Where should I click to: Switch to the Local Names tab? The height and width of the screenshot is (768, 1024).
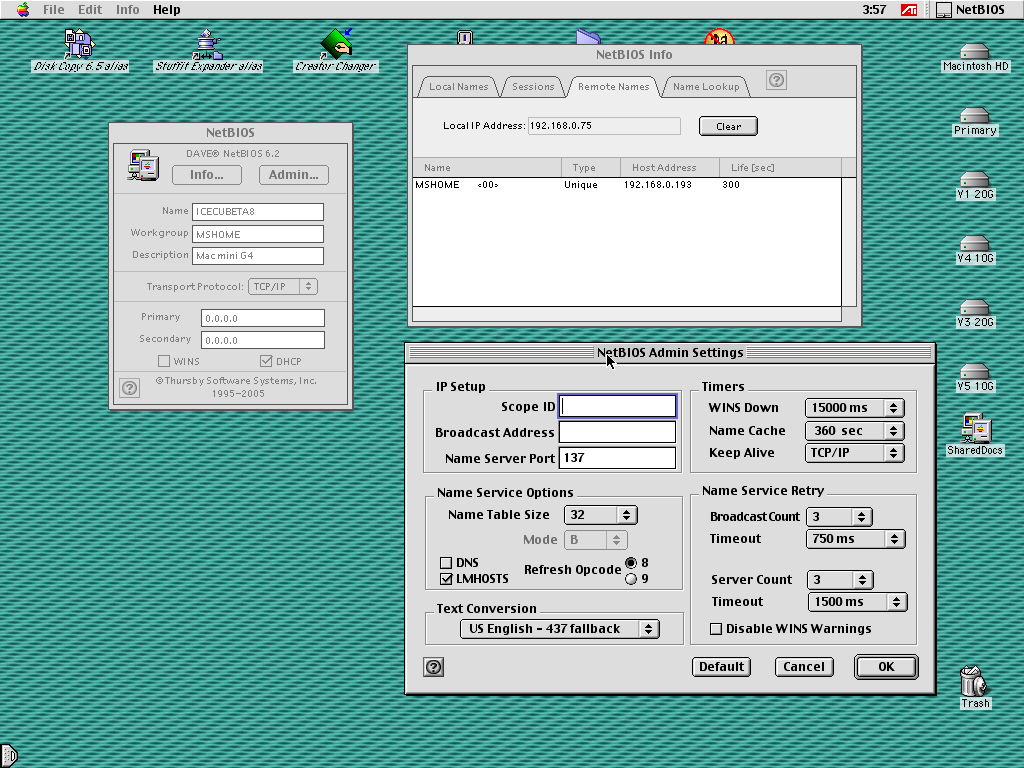pyautogui.click(x=458, y=86)
